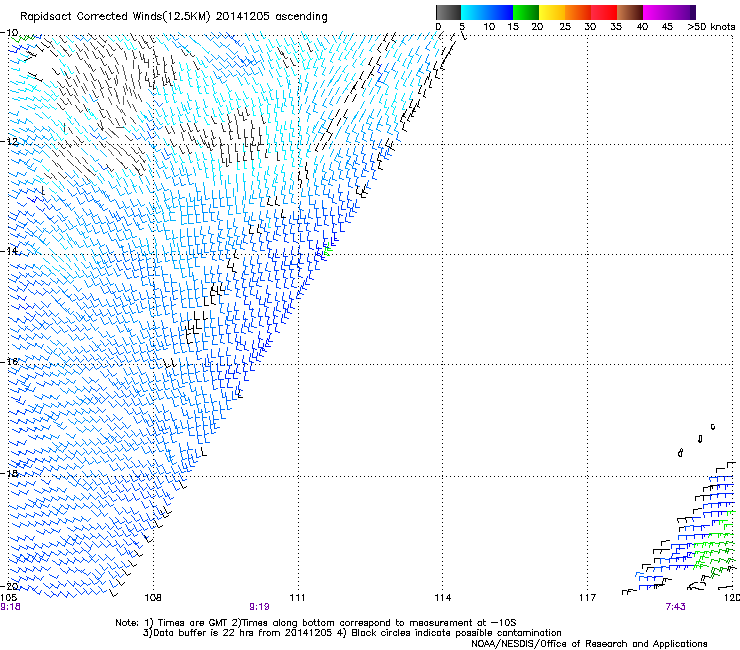Click the '-16' latitude axis label
This screenshot has height=650, width=740.
coord(9,362)
